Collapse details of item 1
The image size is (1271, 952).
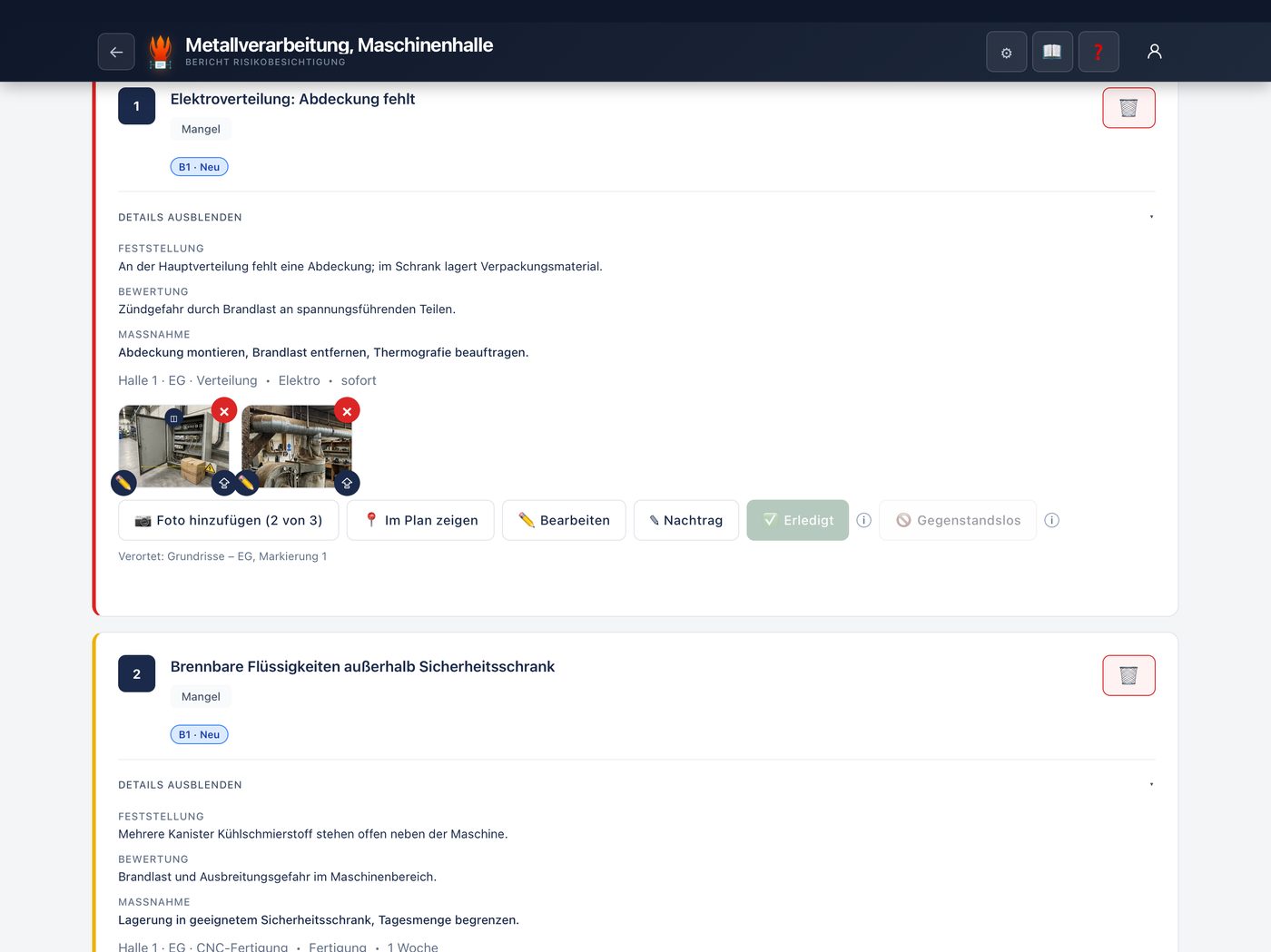pyautogui.click(x=180, y=217)
